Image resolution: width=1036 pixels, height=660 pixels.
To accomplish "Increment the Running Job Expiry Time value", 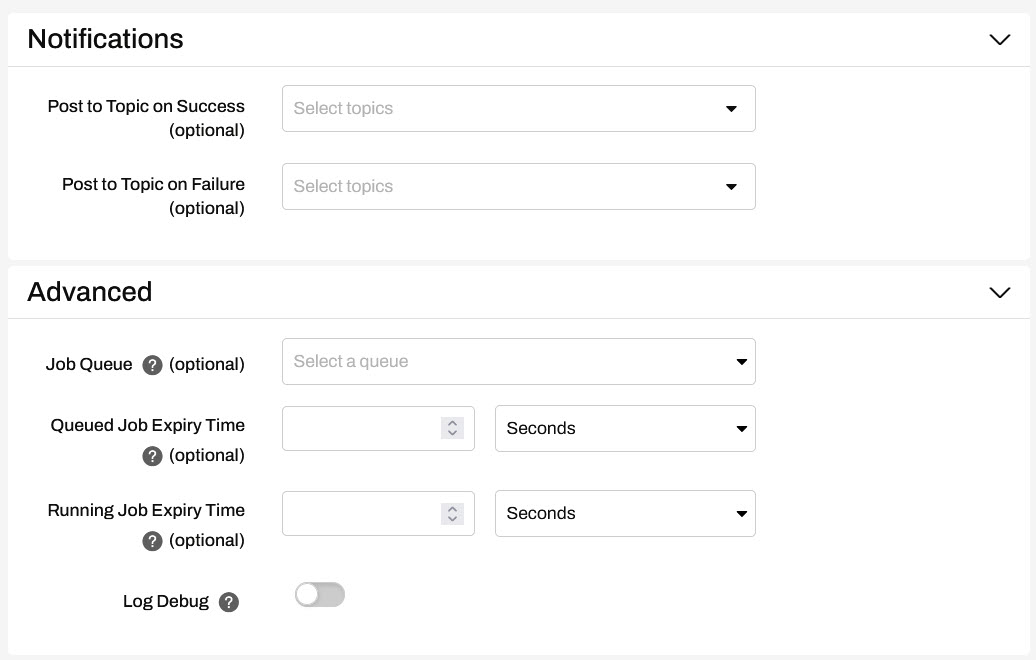I will (453, 507).
